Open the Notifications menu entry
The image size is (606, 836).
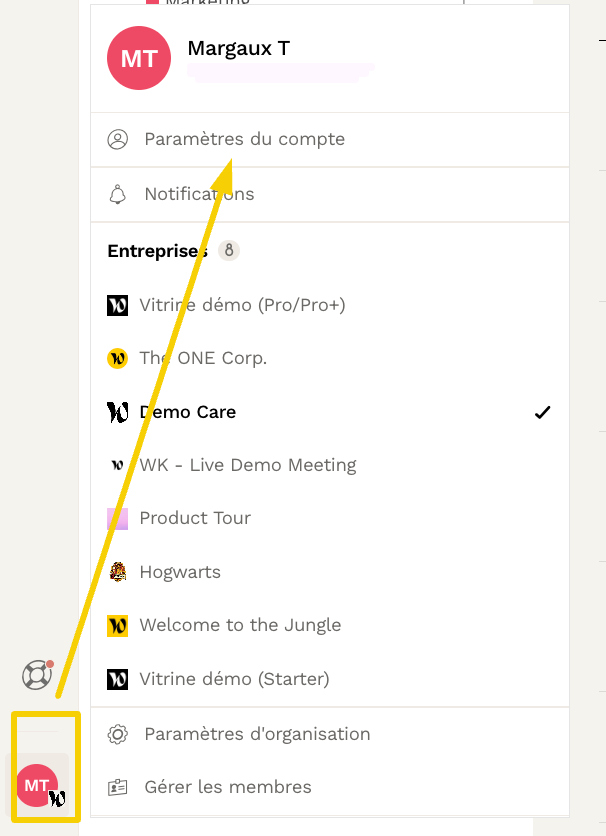click(199, 194)
